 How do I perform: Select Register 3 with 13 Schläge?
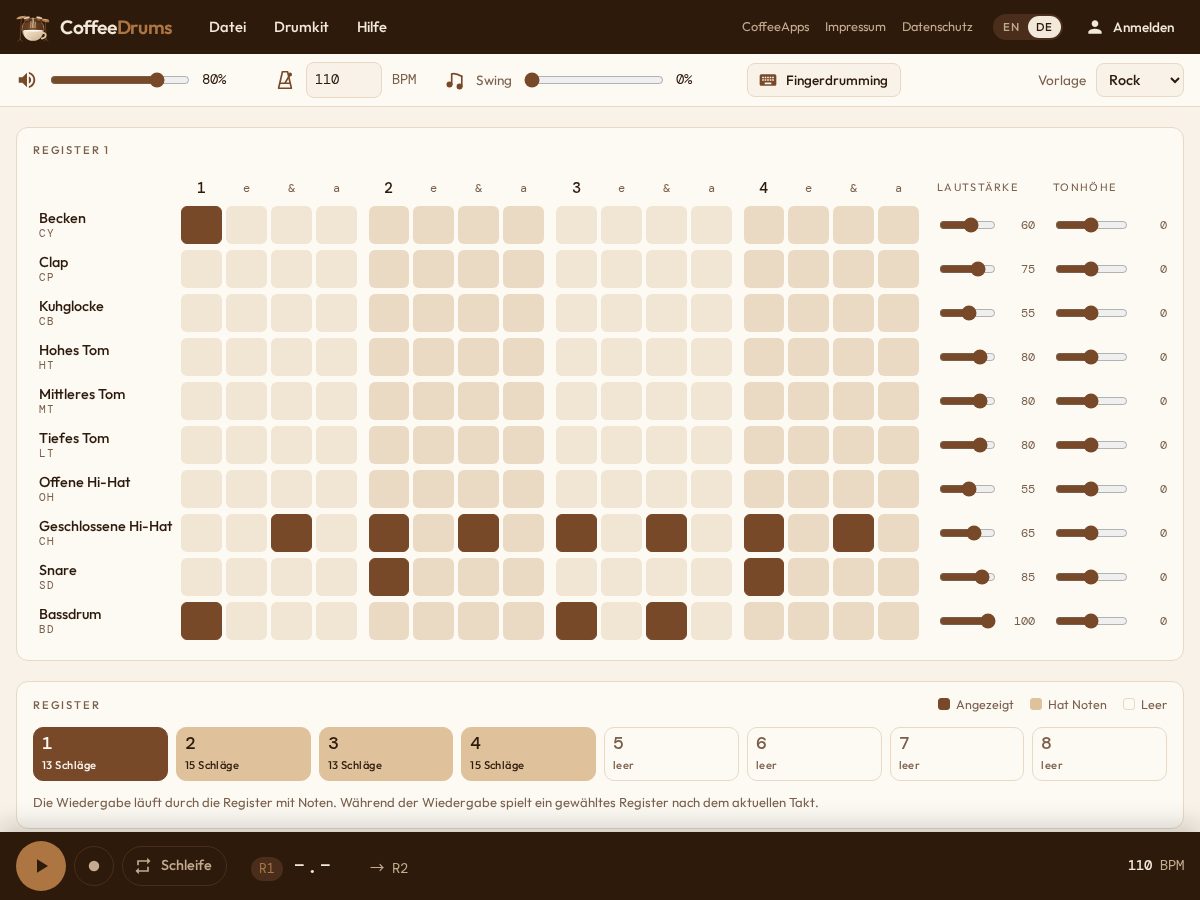click(386, 754)
